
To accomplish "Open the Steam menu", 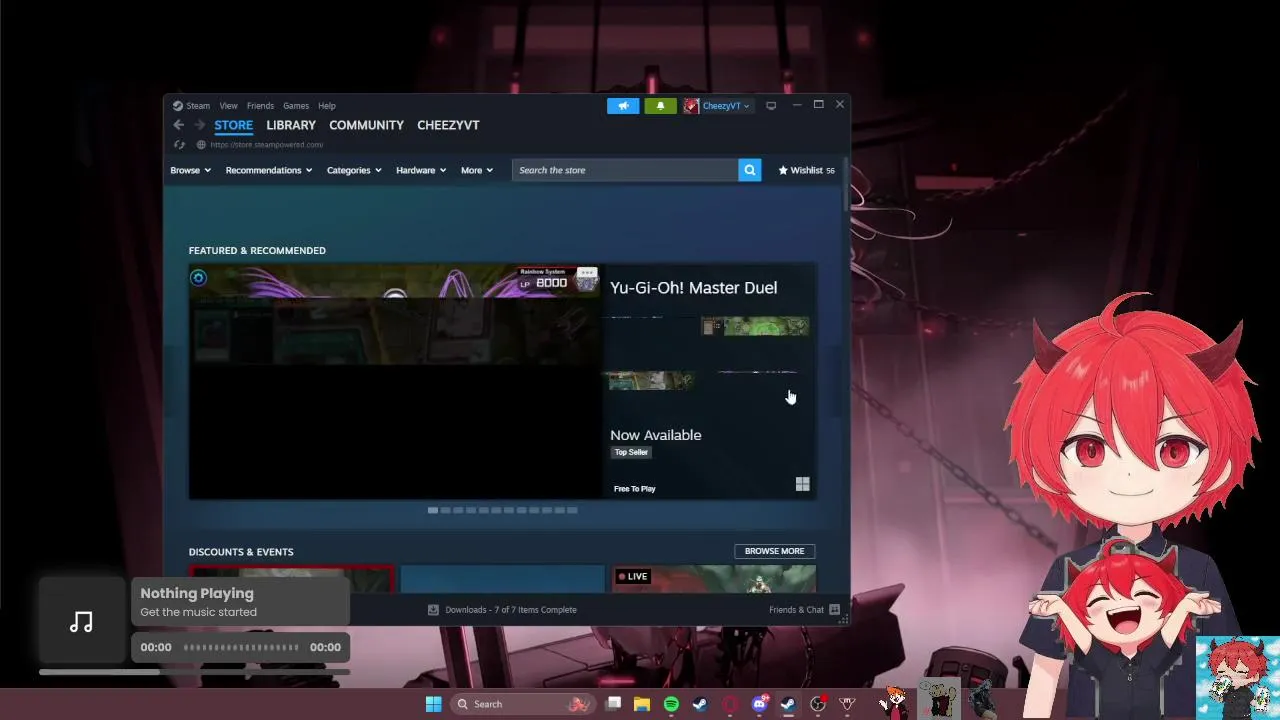I will pos(198,106).
